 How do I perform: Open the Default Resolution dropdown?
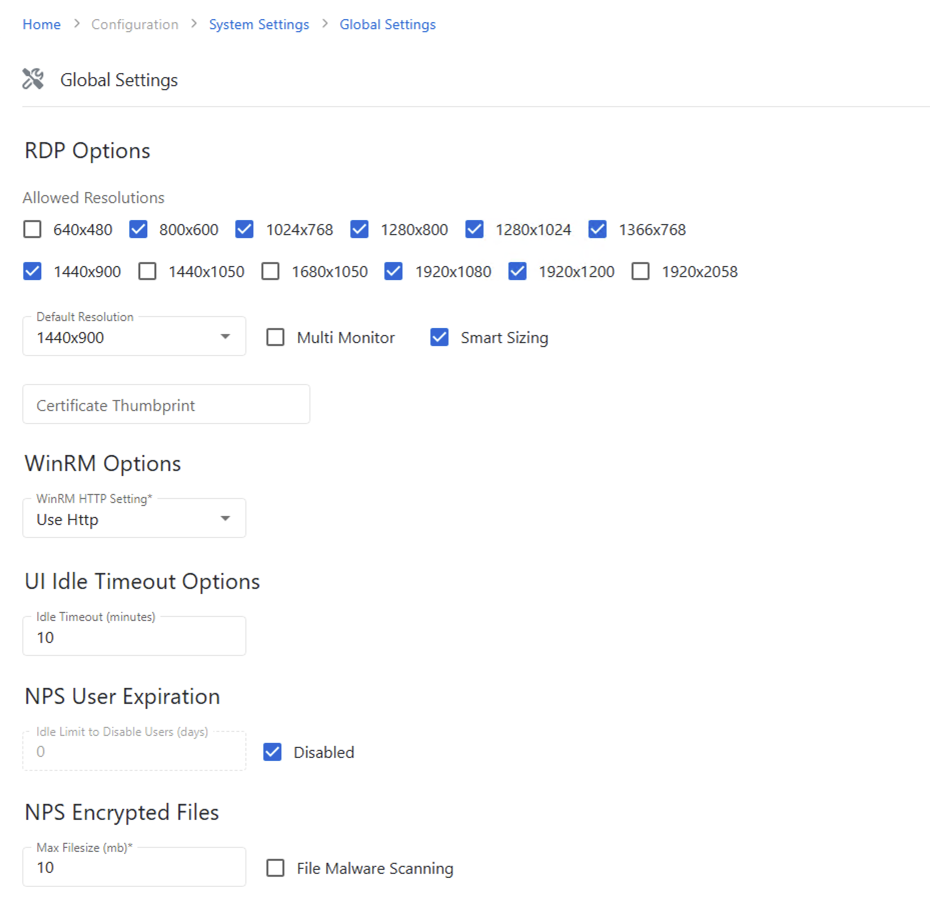click(x=134, y=337)
